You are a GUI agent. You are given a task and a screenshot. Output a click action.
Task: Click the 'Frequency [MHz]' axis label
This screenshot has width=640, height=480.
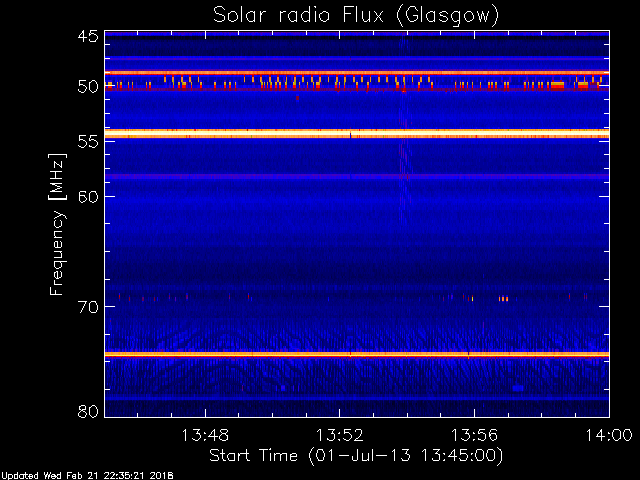point(57,224)
